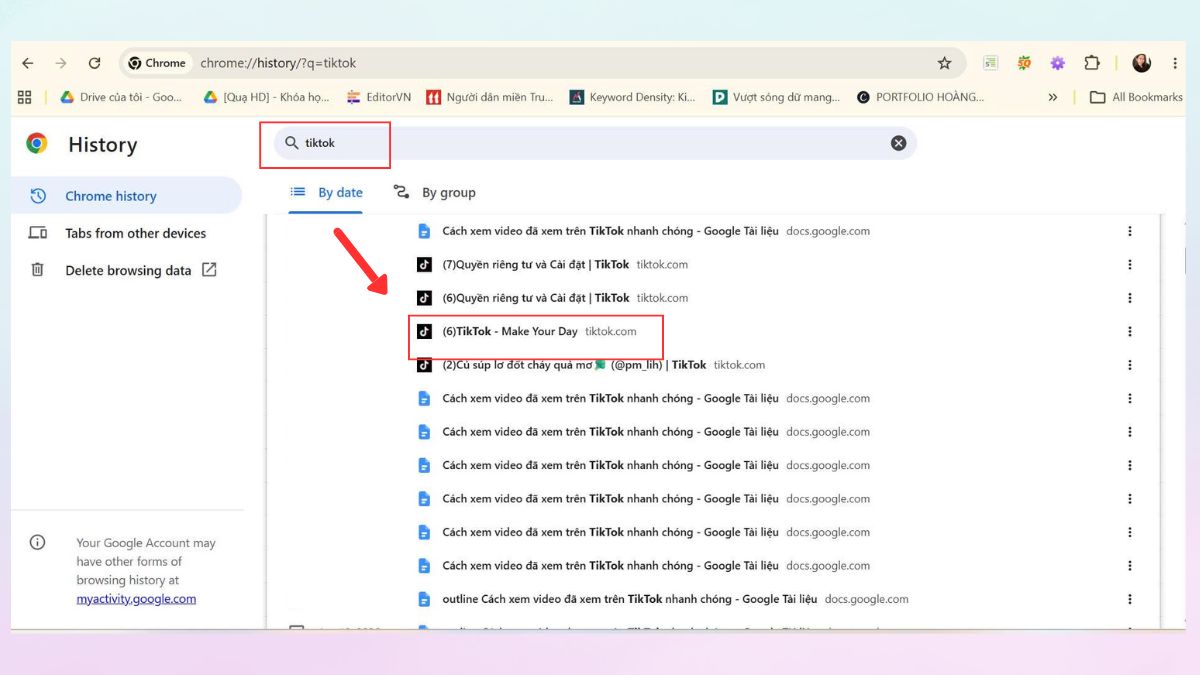Click the browser forward arrow
Screen dimensions: 1200x675
61,63
